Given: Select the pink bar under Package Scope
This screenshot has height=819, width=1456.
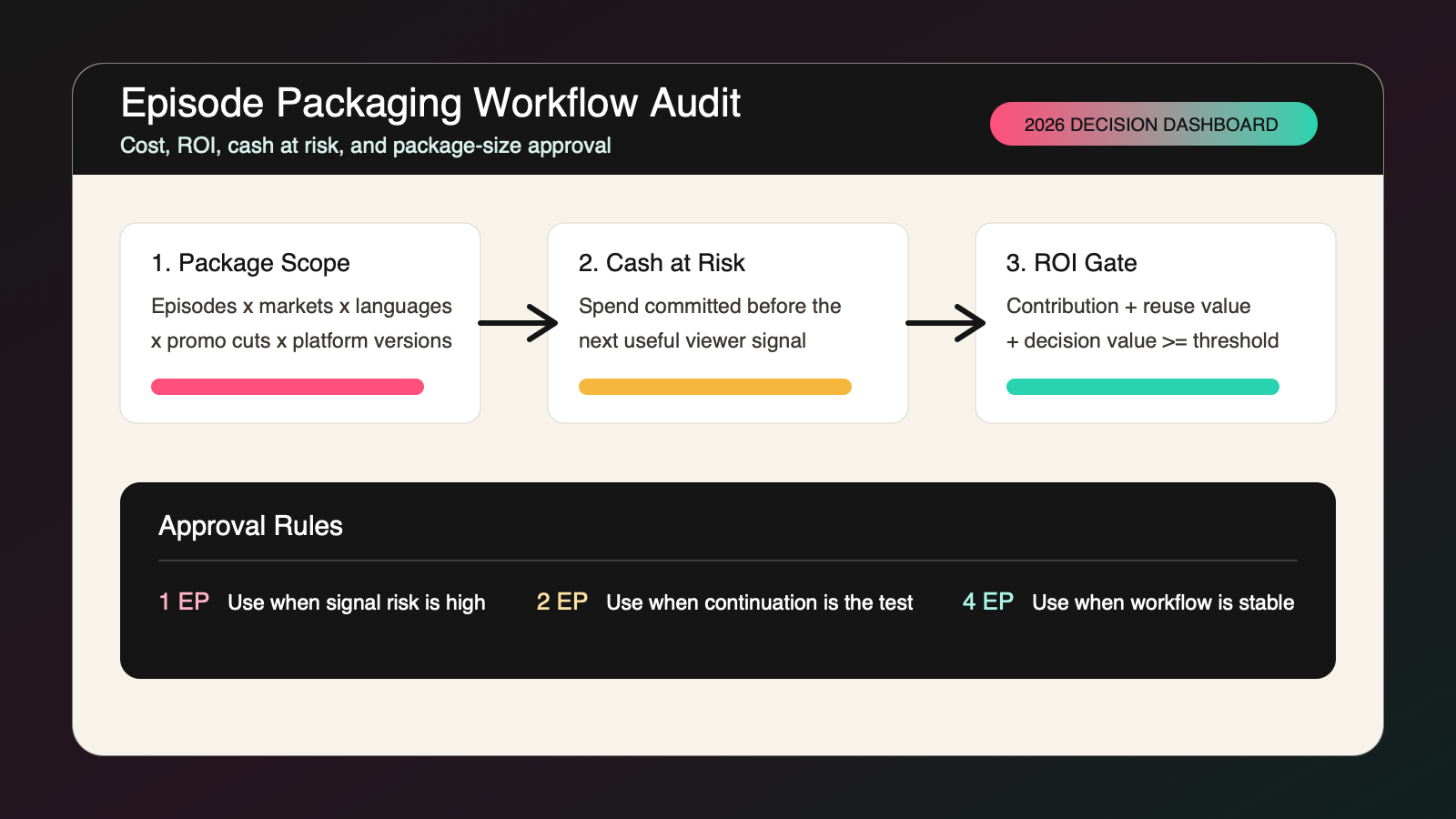Looking at the screenshot, I should 288,387.
